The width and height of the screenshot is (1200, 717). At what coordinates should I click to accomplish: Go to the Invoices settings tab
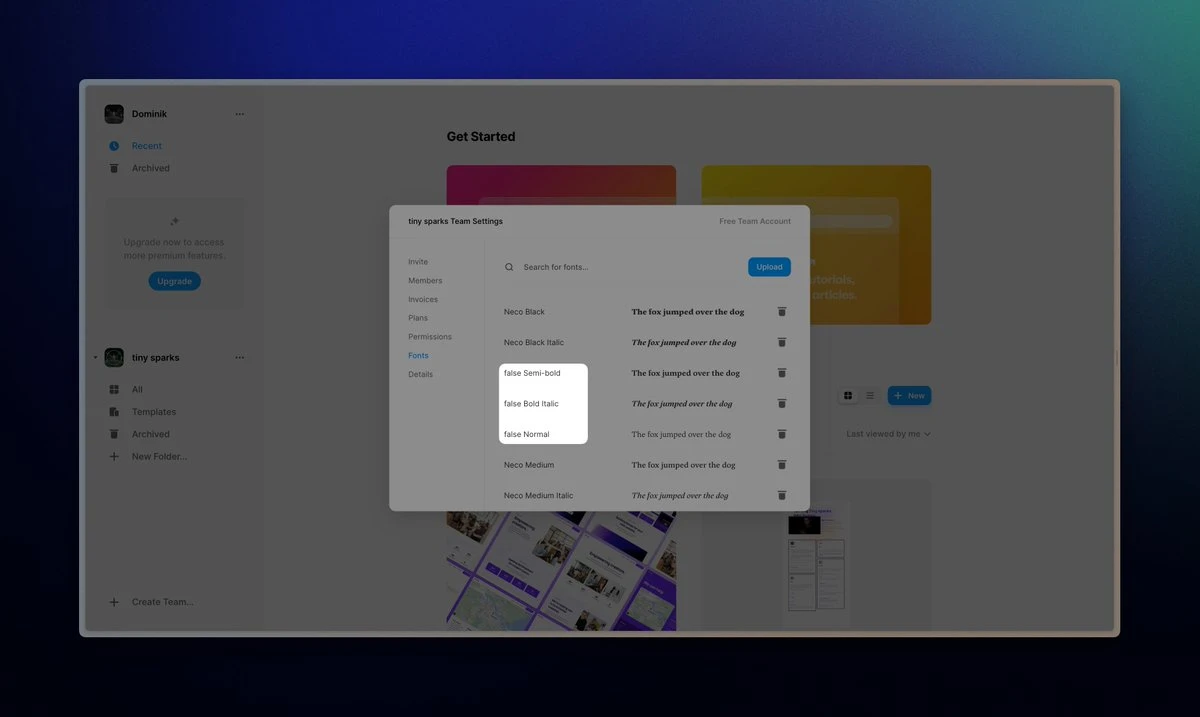click(423, 300)
